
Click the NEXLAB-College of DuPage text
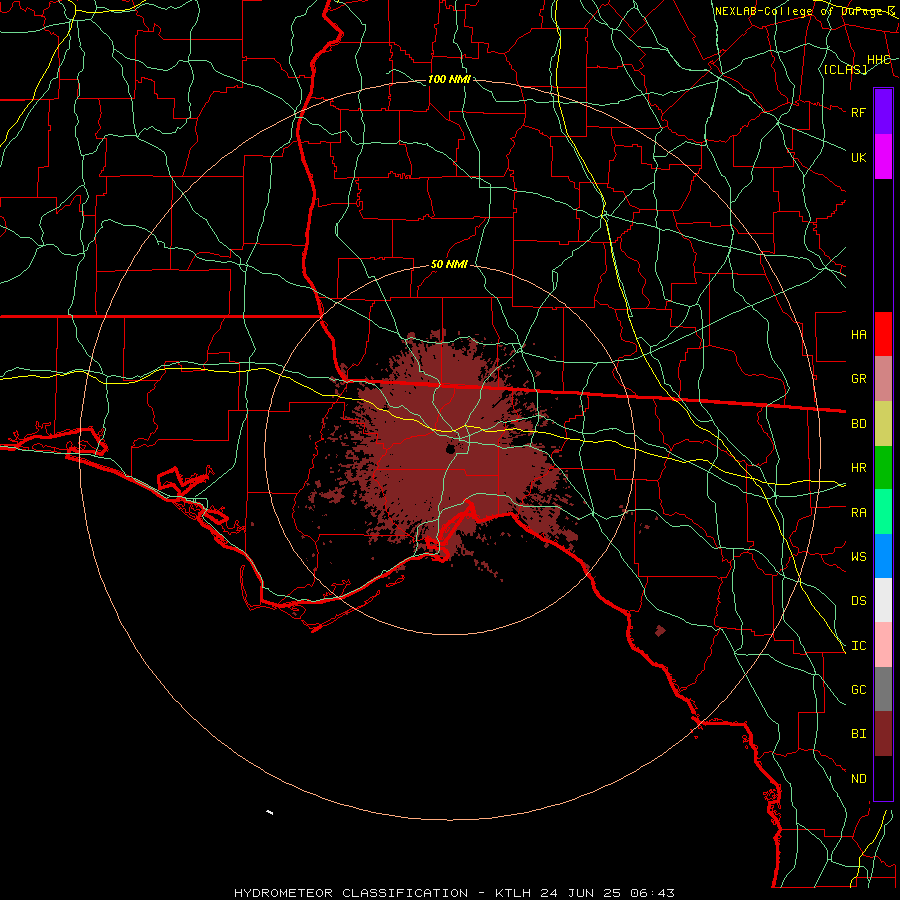[x=800, y=11]
